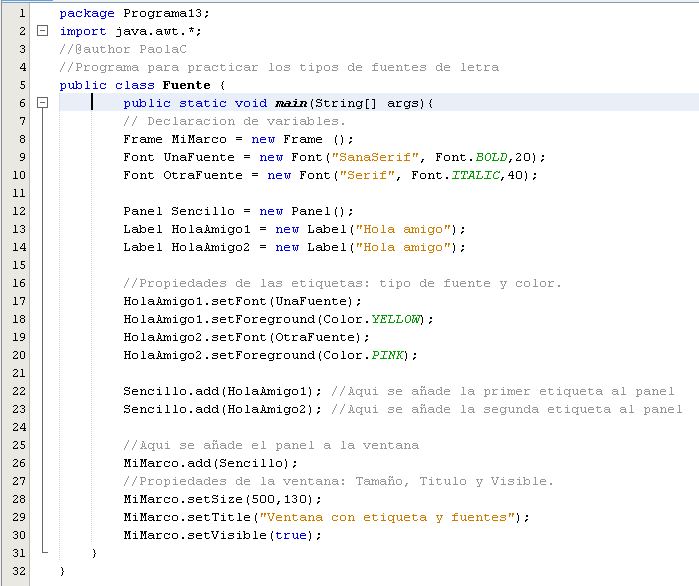
Task: Place cursor in 'import java.awt.*;' statement
Action: (x=131, y=31)
